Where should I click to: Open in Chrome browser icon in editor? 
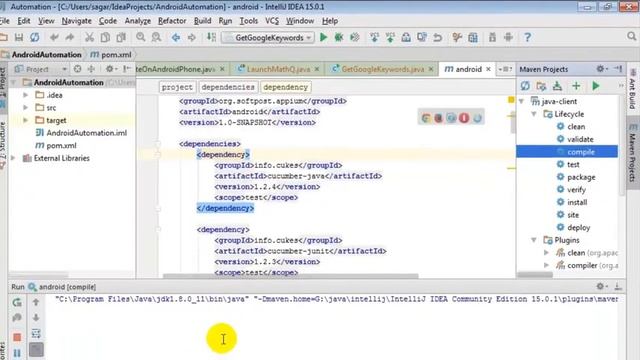point(426,118)
